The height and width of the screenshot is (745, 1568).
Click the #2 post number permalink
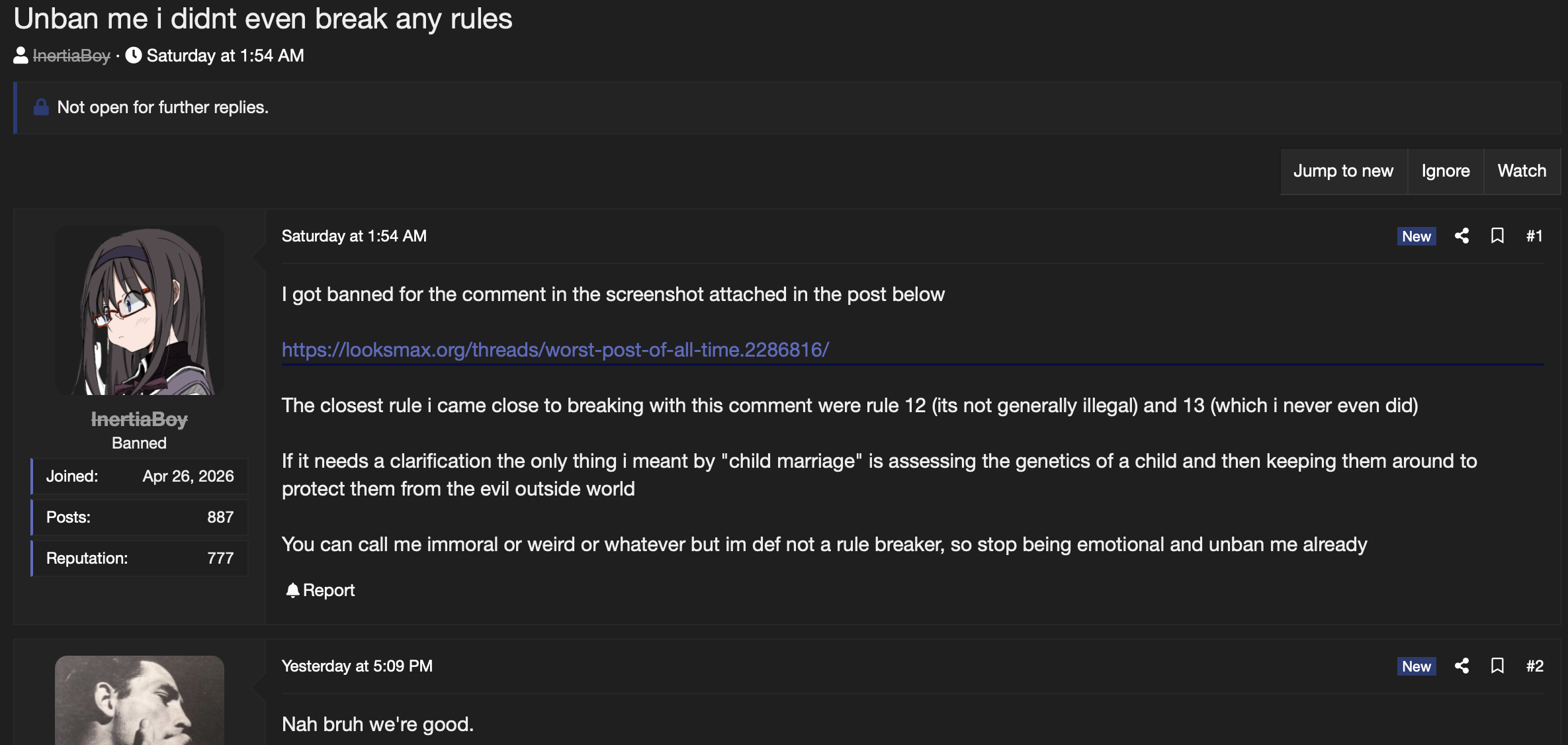[x=1534, y=666]
